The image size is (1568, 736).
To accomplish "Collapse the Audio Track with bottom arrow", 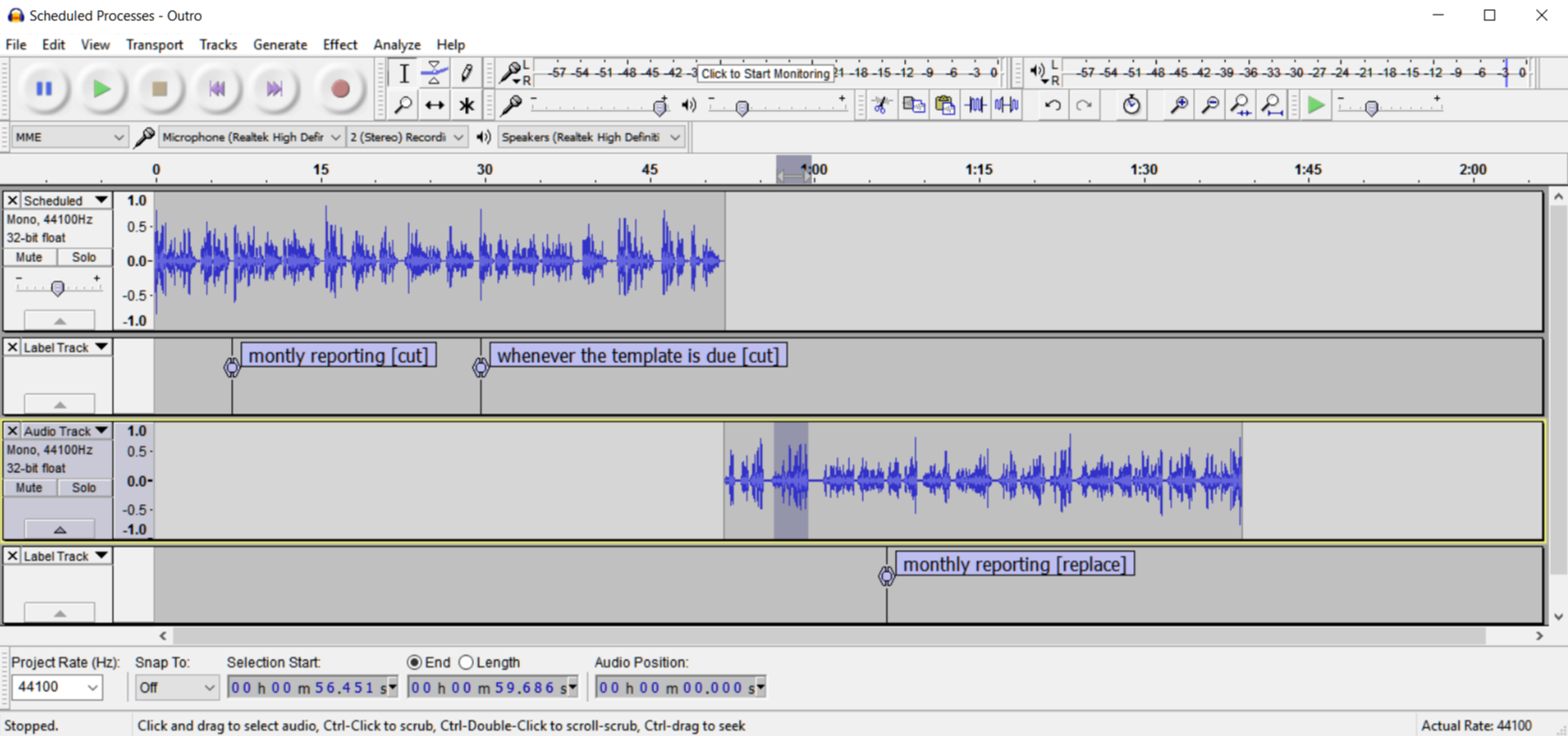I will [60, 529].
